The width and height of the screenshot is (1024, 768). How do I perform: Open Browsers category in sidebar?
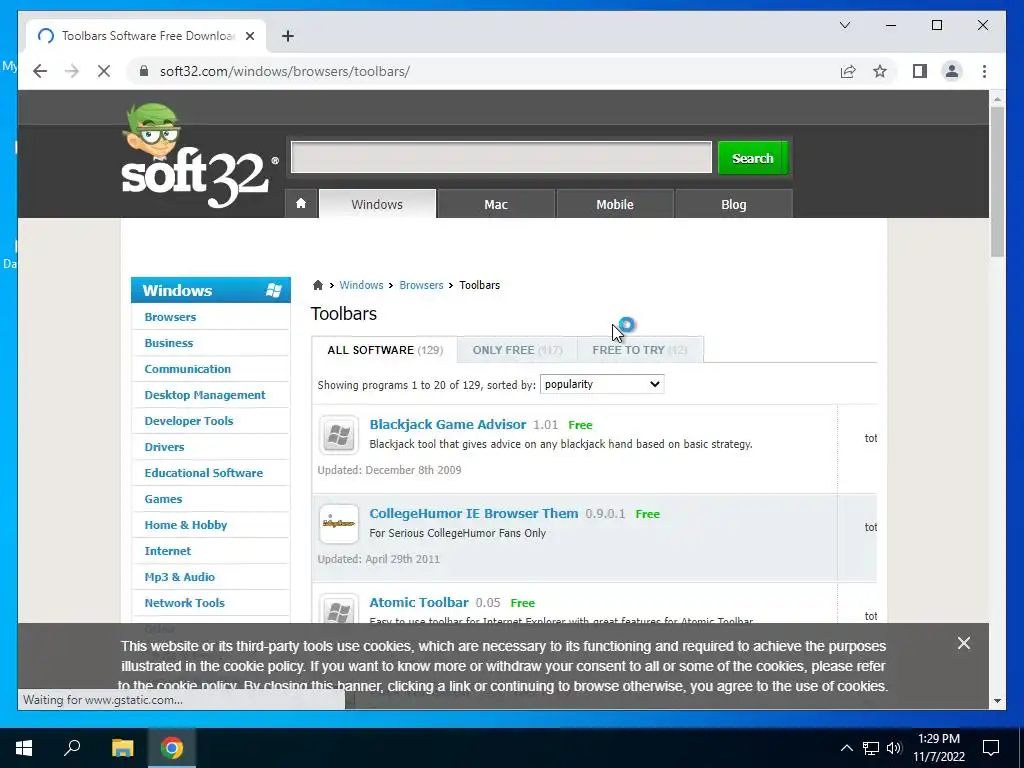pos(170,317)
